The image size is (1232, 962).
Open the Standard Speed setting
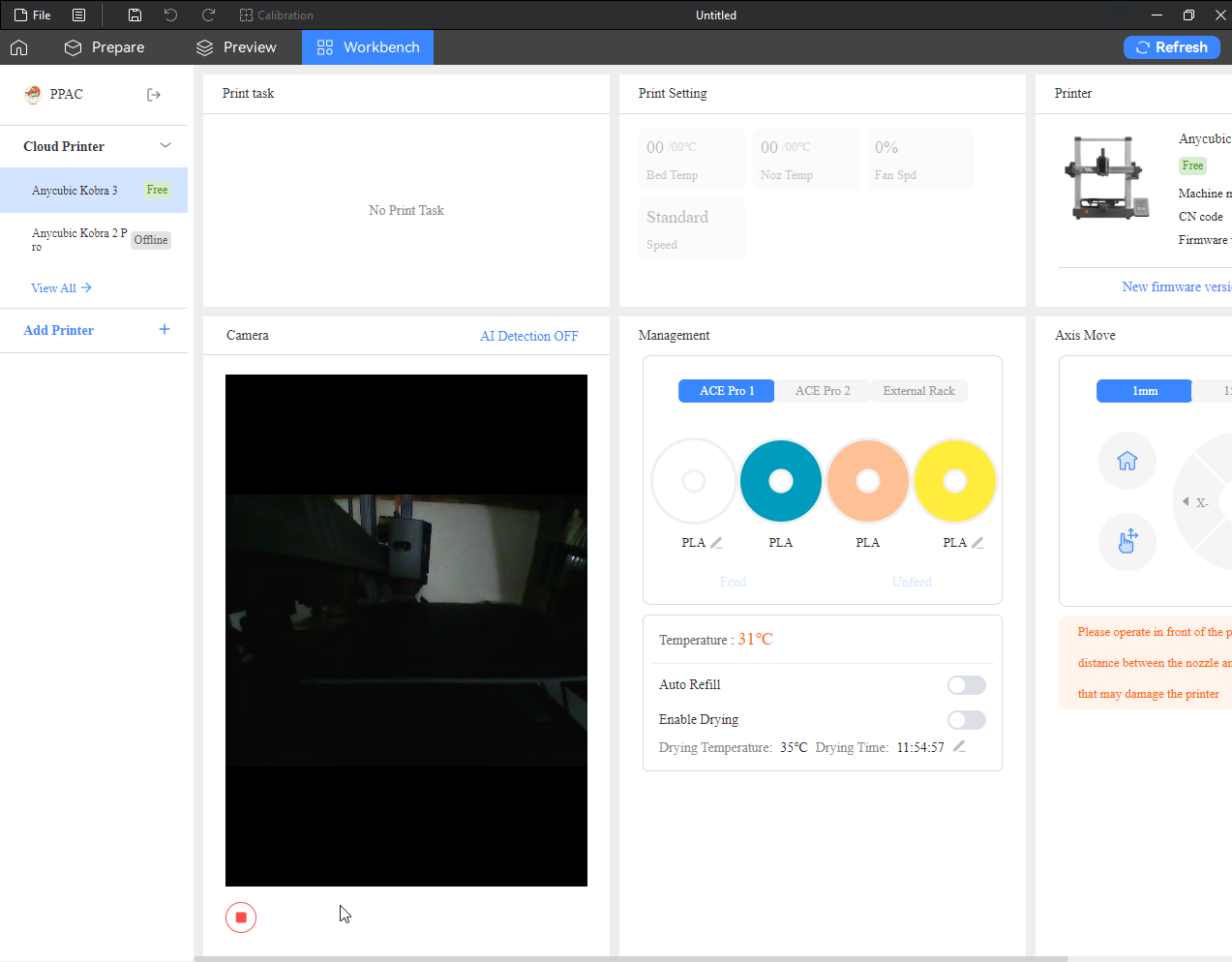point(691,229)
